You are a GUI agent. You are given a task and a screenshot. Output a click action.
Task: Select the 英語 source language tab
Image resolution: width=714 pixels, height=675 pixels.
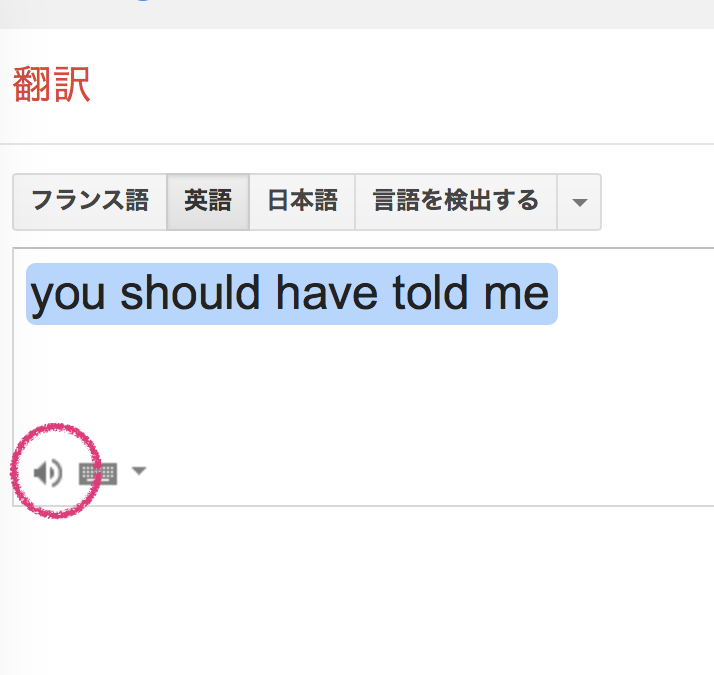click(x=208, y=202)
